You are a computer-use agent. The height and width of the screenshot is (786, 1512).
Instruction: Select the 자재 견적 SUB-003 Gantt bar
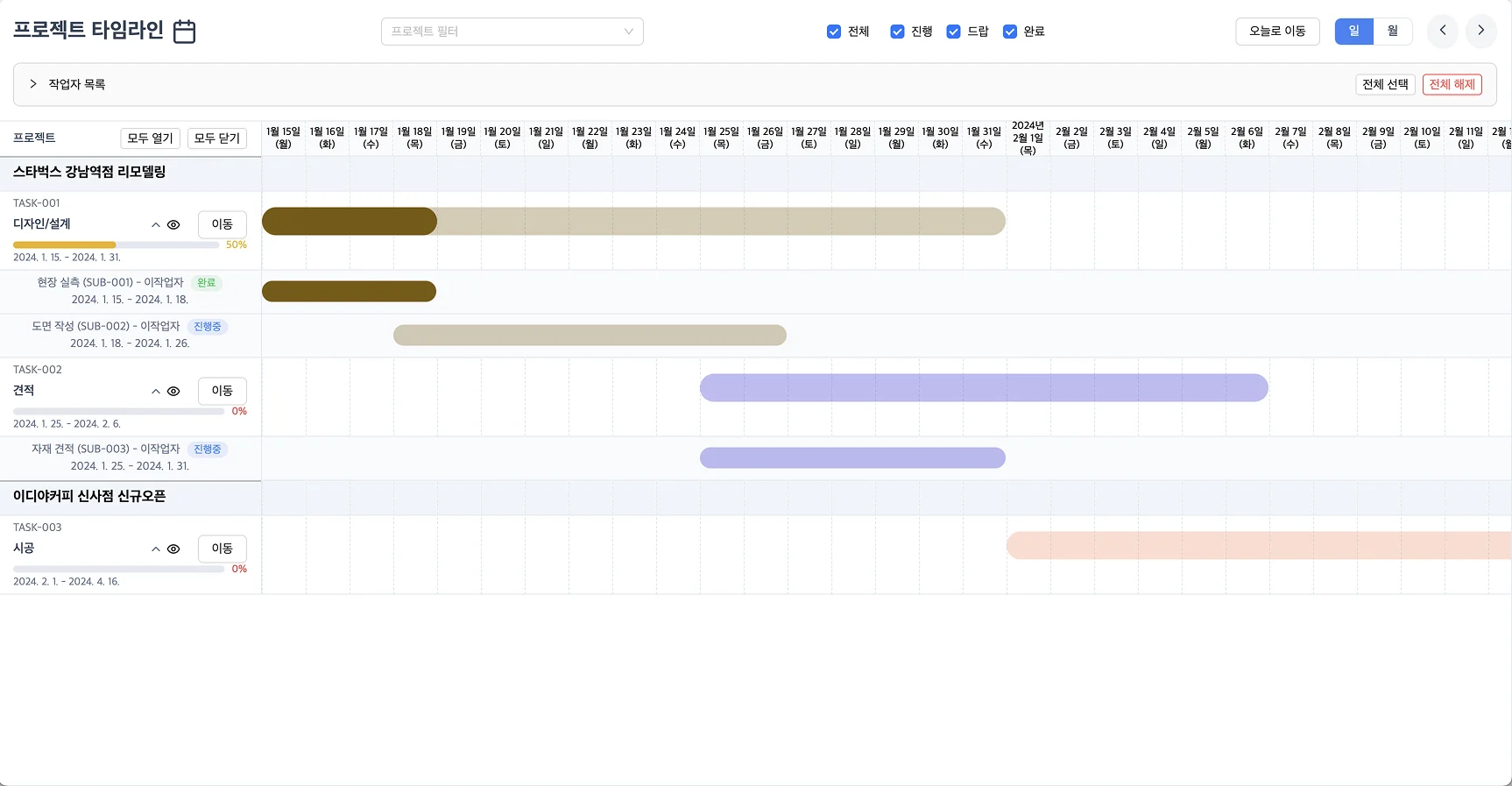(852, 457)
